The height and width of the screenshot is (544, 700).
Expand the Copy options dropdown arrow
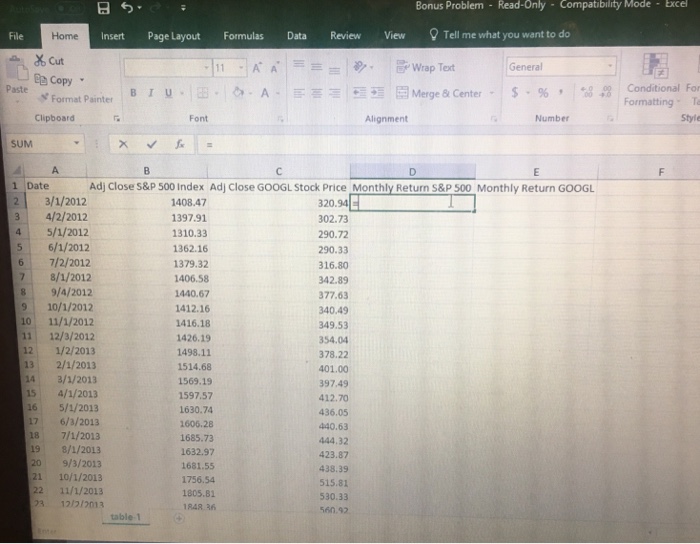[x=82, y=80]
